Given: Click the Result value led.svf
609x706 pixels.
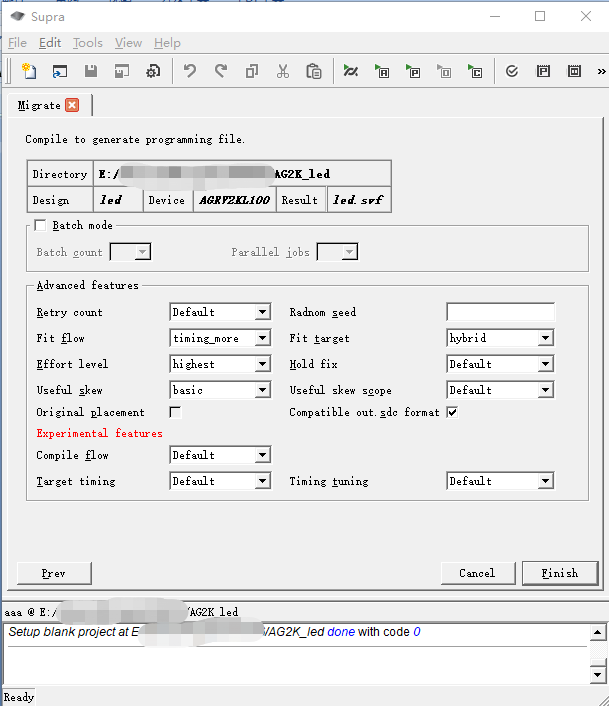Looking at the screenshot, I should coord(359,200).
